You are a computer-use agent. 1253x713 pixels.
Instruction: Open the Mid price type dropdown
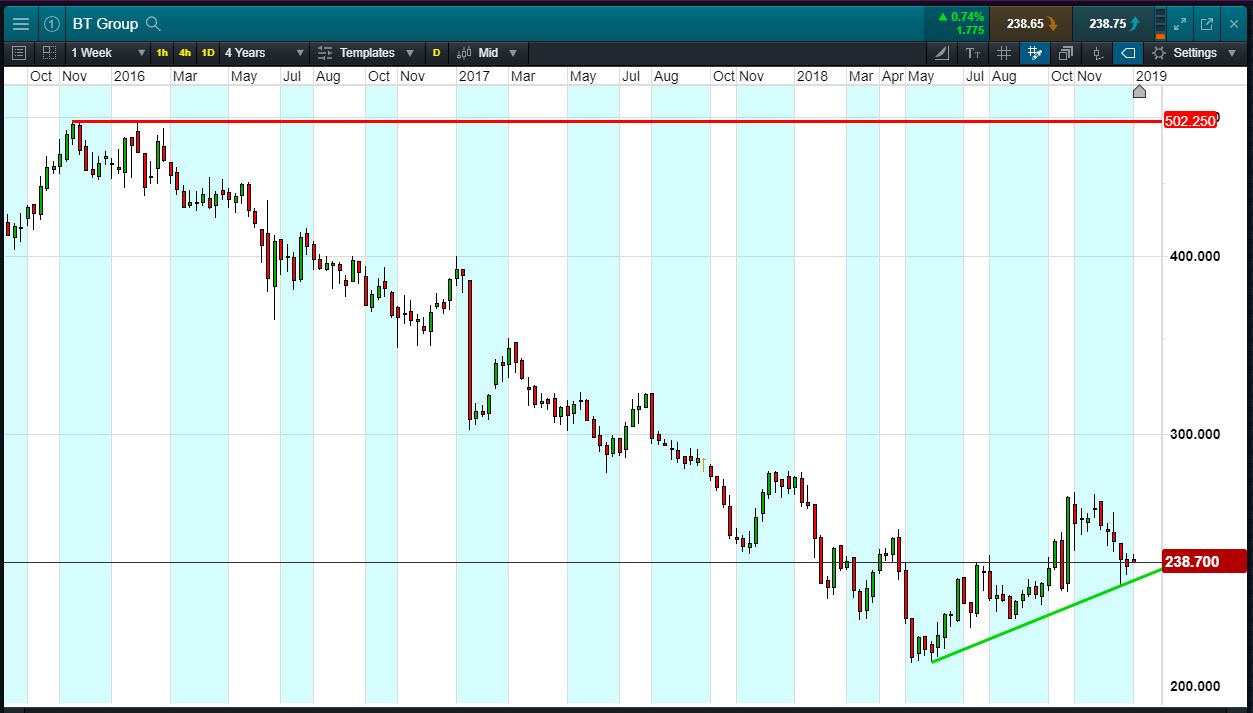pyautogui.click(x=488, y=53)
